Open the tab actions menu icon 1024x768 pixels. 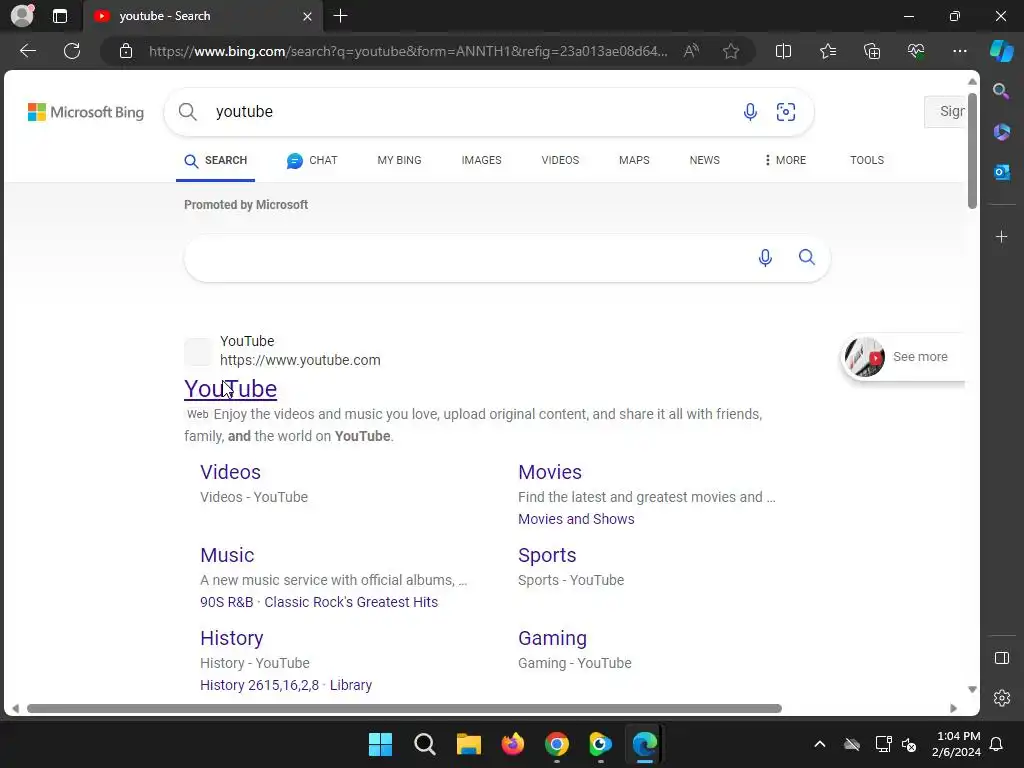59,16
